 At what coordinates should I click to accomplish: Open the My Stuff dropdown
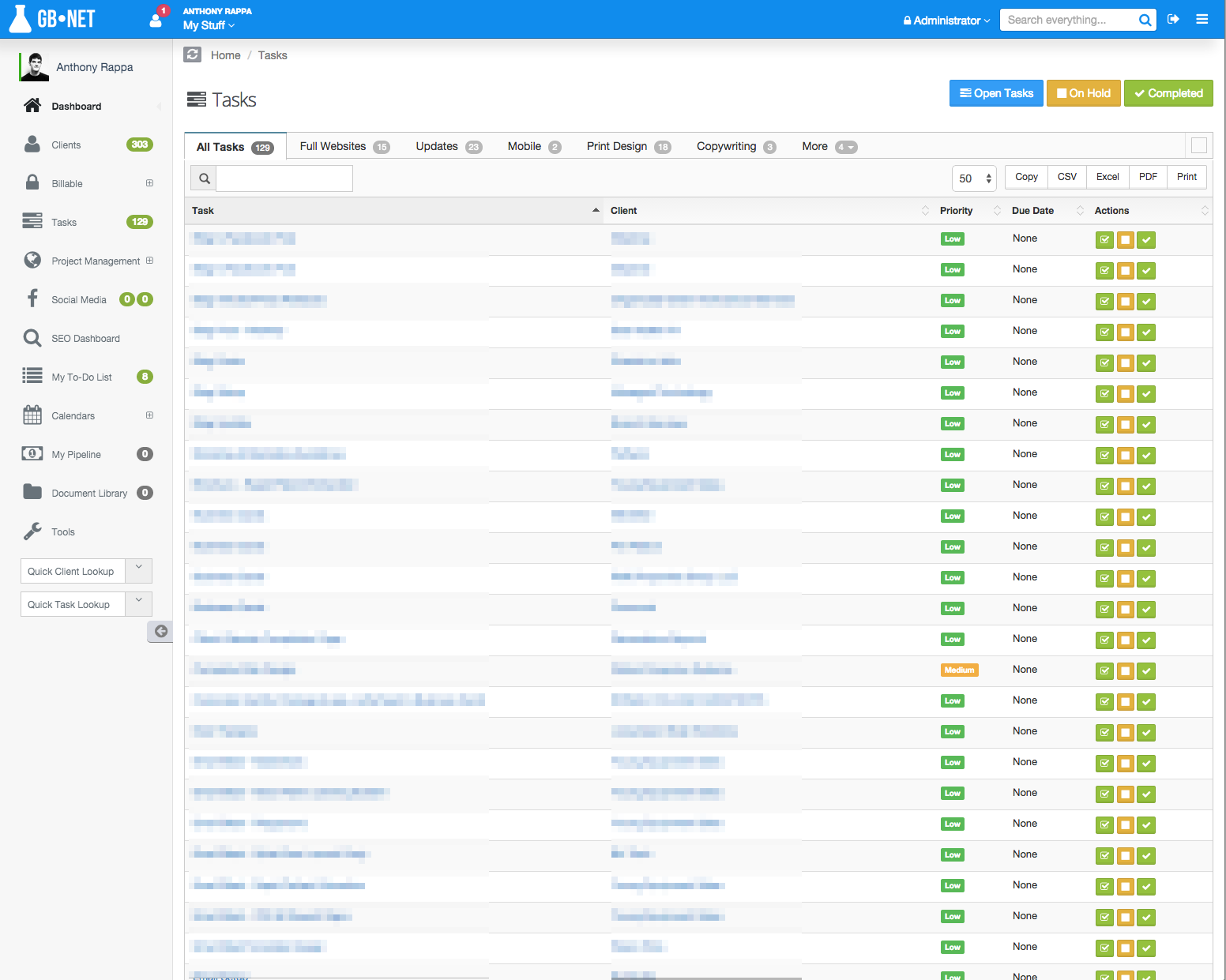coord(209,25)
